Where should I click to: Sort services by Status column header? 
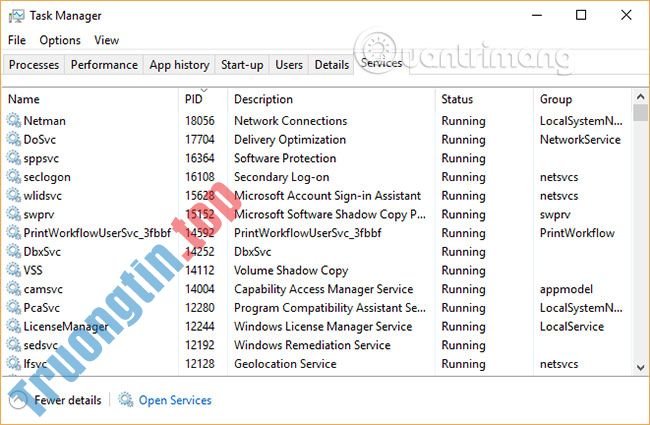coord(457,99)
